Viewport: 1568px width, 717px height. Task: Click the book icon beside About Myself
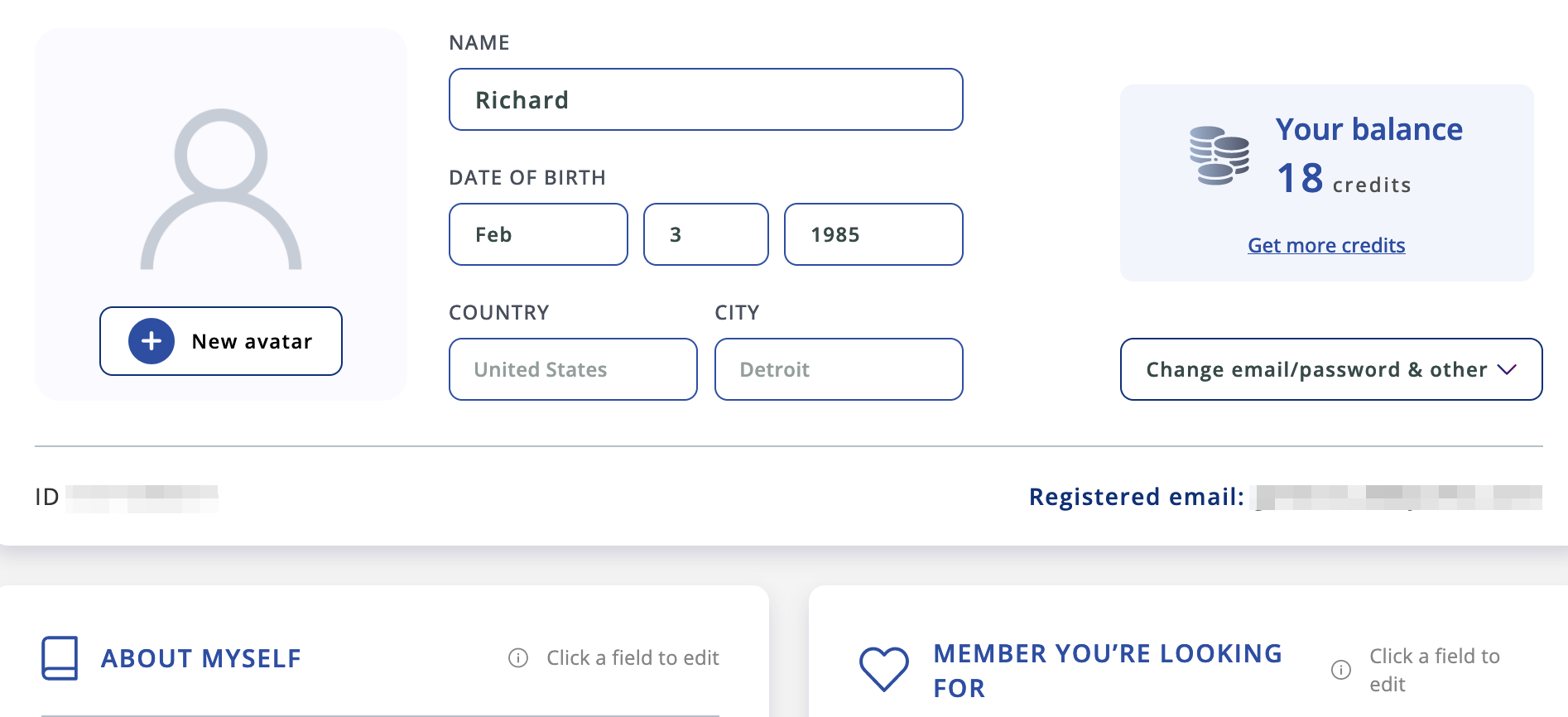tap(60, 658)
